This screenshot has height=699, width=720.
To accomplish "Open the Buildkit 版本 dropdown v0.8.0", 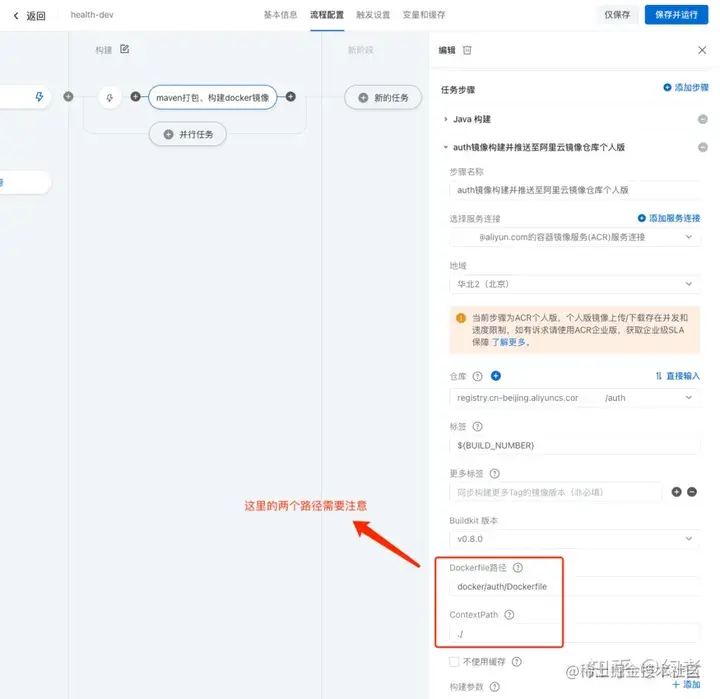I will click(x=574, y=539).
